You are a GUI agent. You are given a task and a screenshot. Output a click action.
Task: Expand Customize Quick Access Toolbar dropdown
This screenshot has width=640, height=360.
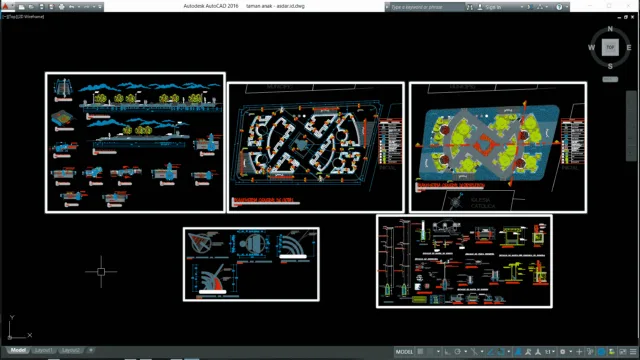click(100, 7)
